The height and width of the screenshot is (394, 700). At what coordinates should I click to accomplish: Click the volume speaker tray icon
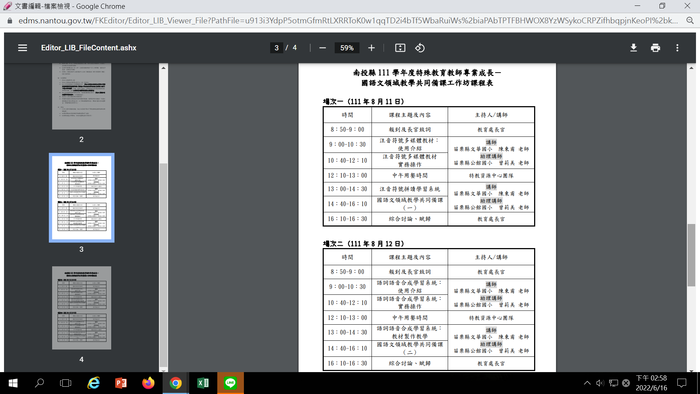pos(600,383)
